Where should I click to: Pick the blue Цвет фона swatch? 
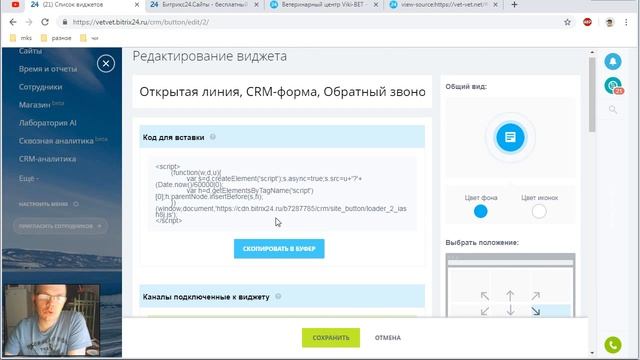[x=481, y=211]
